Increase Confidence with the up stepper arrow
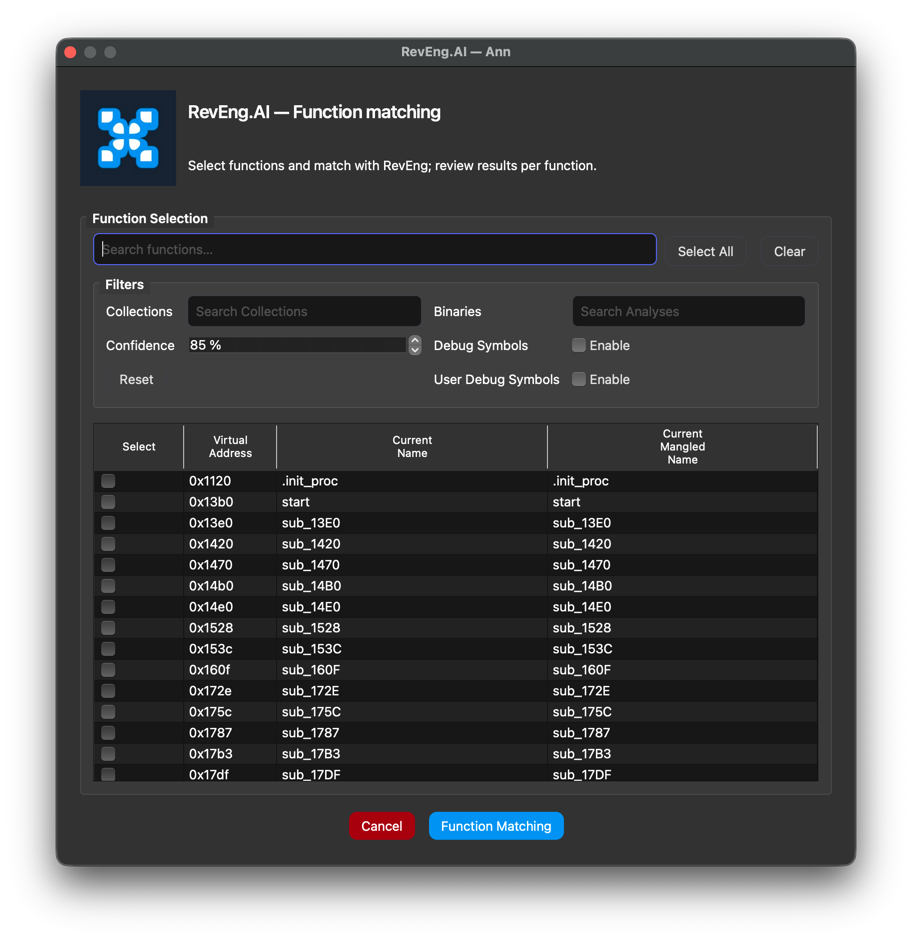The width and height of the screenshot is (912, 940). [x=415, y=340]
